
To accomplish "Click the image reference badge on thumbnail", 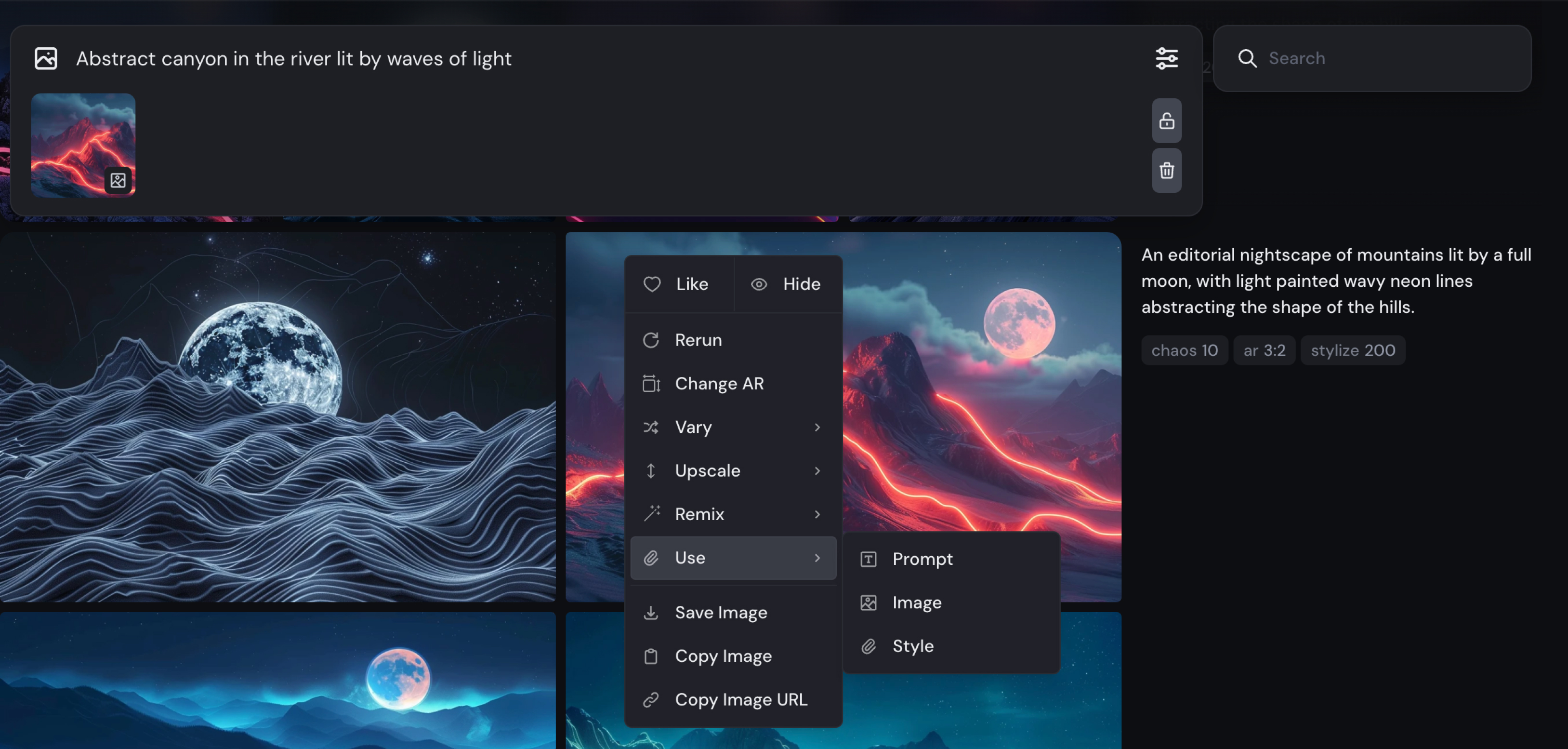I will coord(118,180).
